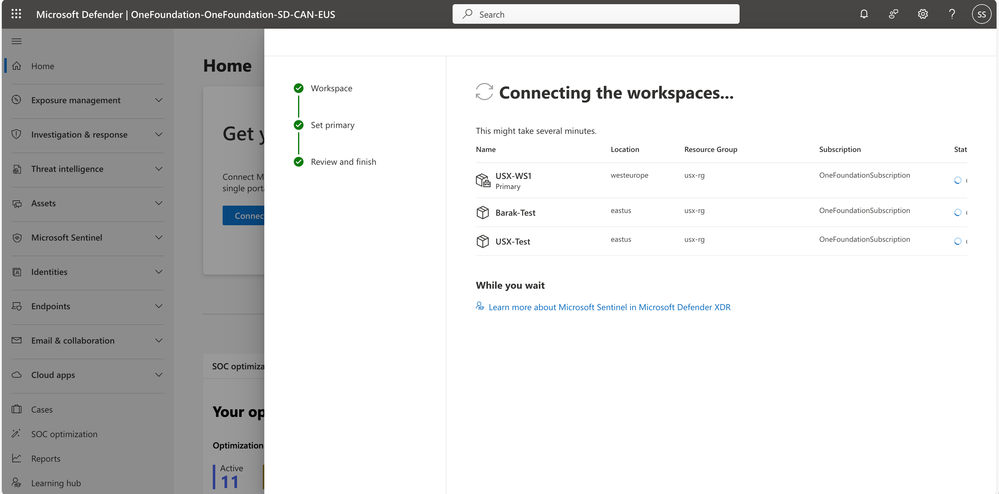999x494 pixels.
Task: Go to the Set primary wizard step
Action: [x=333, y=125]
